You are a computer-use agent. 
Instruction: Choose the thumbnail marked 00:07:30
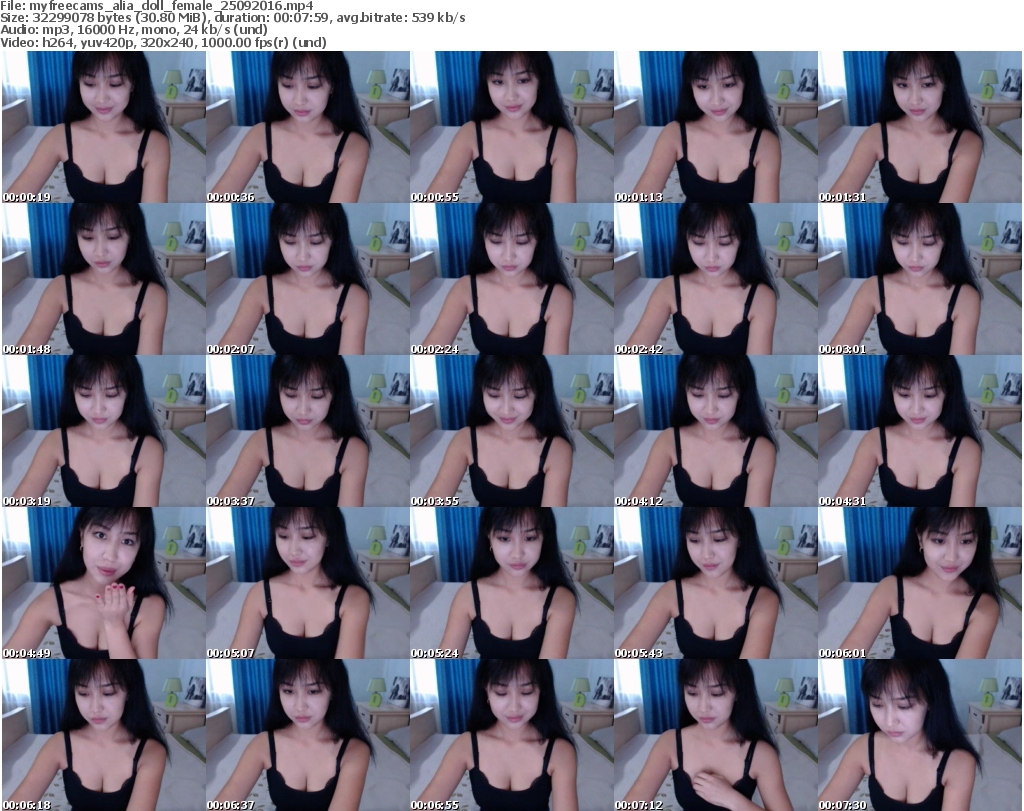point(920,735)
